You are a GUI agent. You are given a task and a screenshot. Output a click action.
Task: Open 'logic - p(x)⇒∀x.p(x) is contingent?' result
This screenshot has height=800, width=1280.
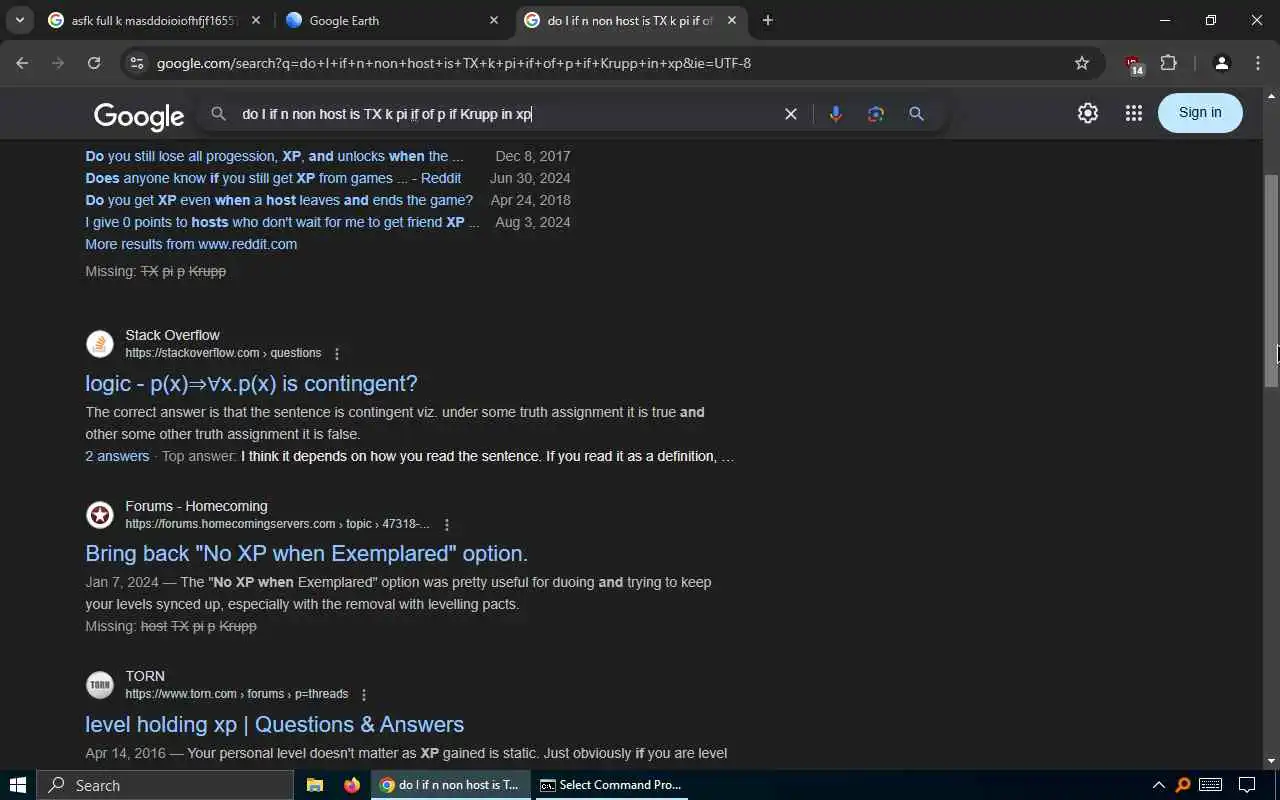pyautogui.click(x=251, y=383)
